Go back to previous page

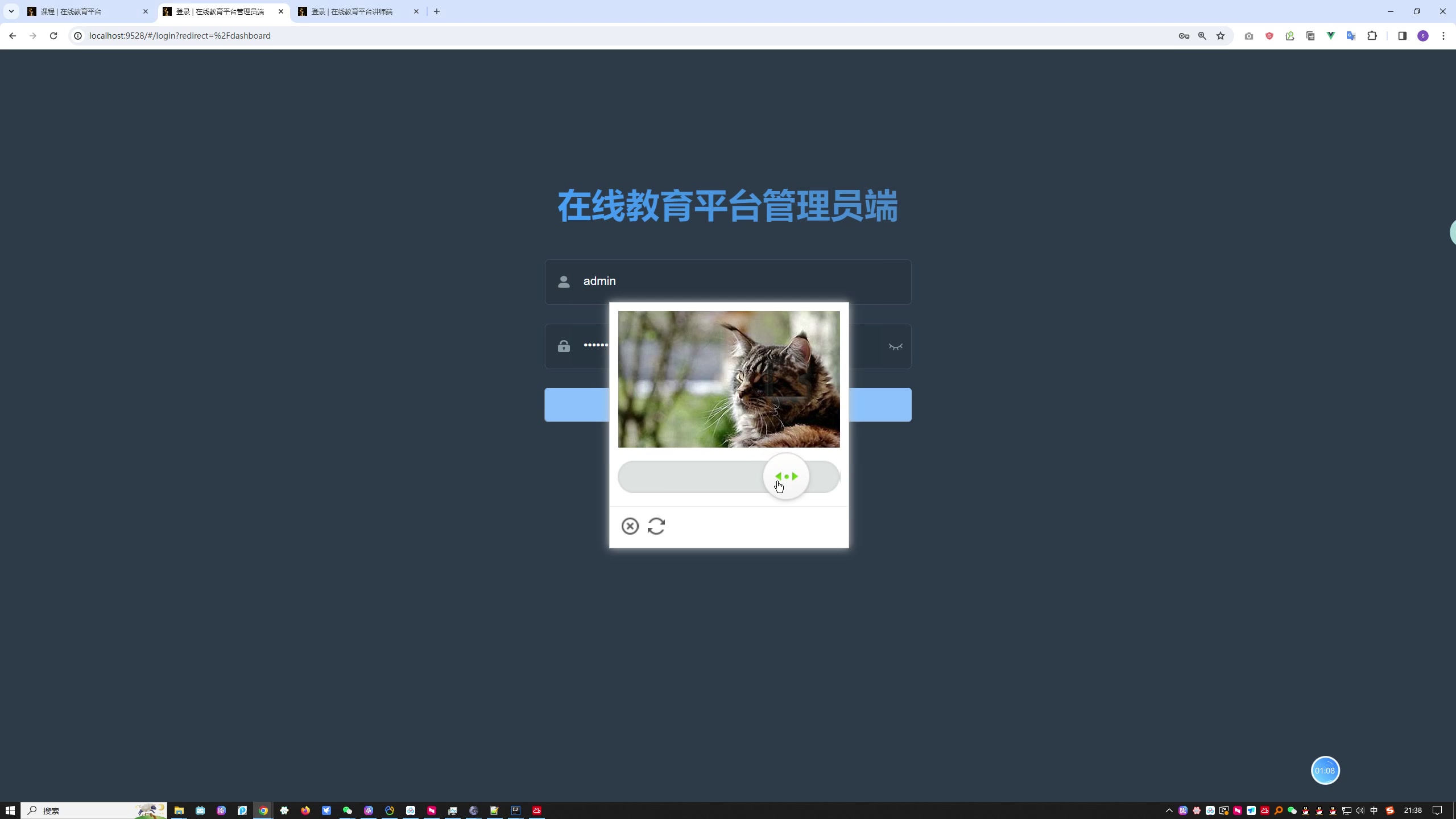[x=13, y=36]
